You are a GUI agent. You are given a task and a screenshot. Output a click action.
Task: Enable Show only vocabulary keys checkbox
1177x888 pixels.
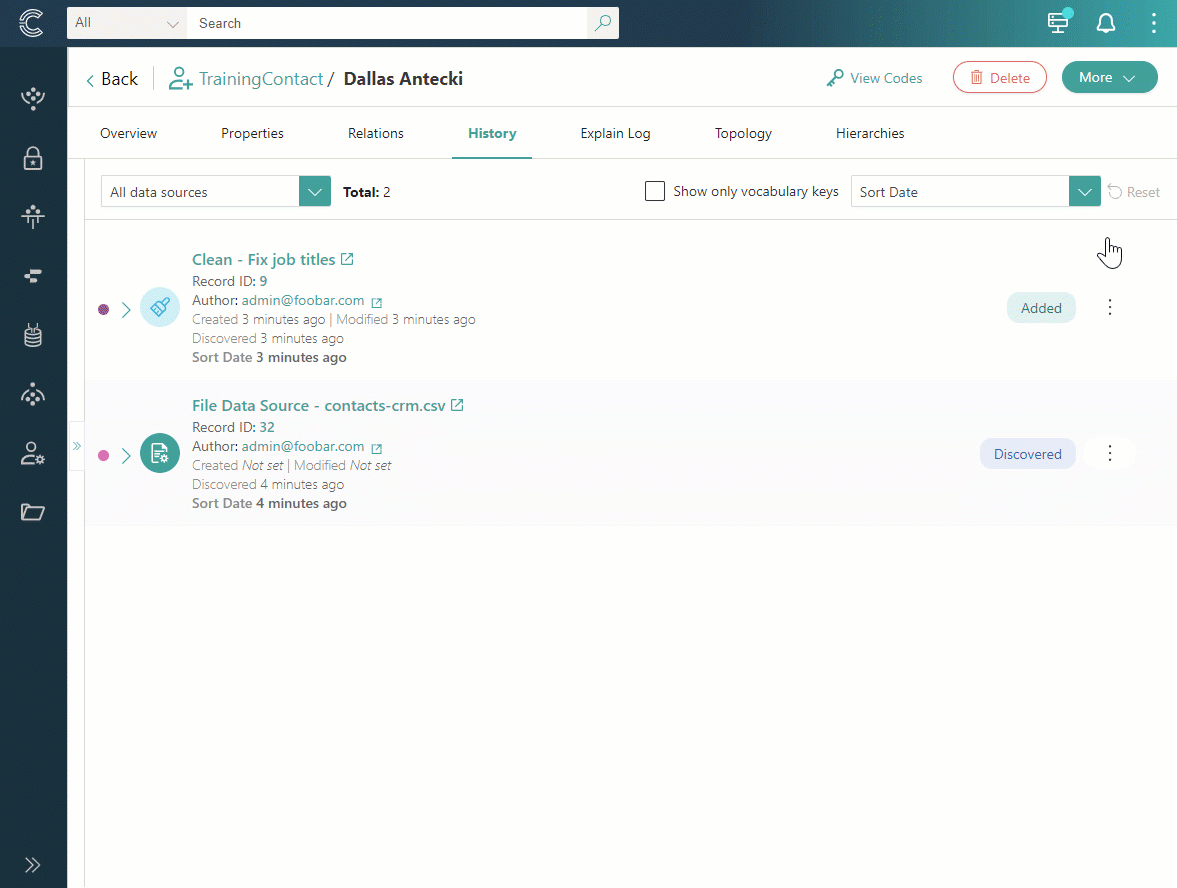(655, 191)
